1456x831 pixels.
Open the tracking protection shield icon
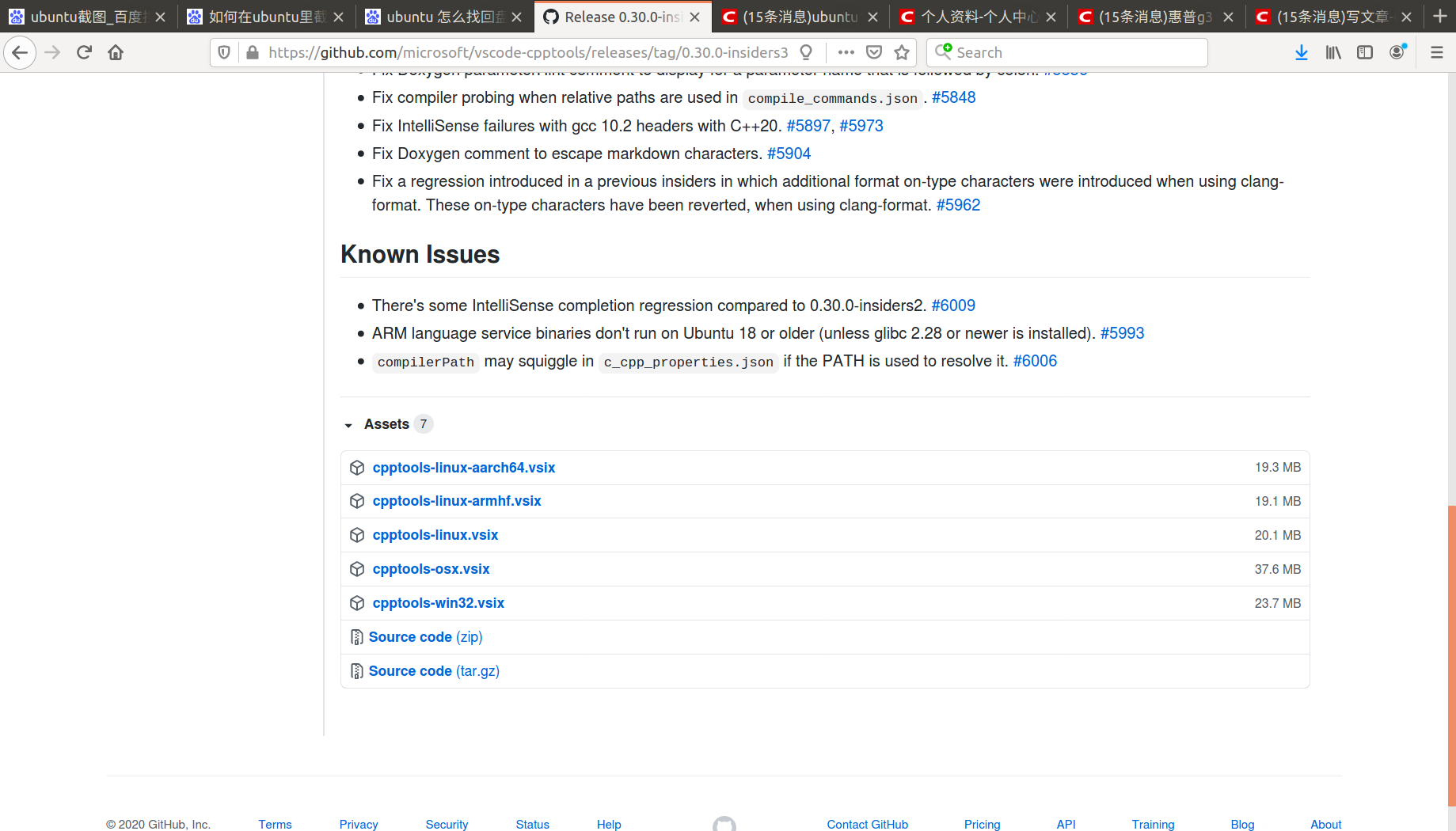pyautogui.click(x=224, y=52)
